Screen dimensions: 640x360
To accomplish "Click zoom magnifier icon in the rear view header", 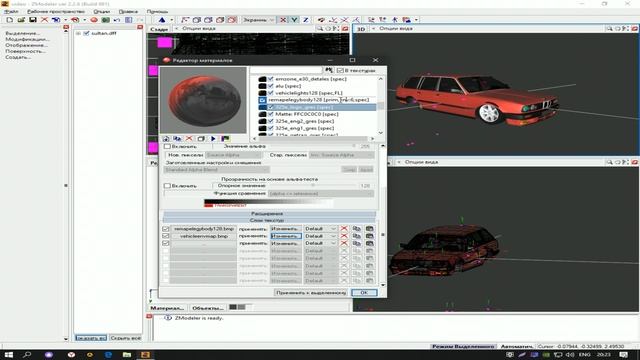I will 319,29.
